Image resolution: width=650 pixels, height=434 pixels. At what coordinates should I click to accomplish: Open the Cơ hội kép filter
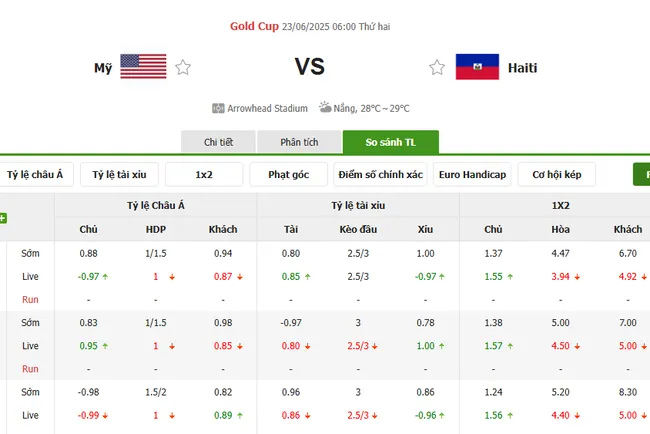click(557, 175)
